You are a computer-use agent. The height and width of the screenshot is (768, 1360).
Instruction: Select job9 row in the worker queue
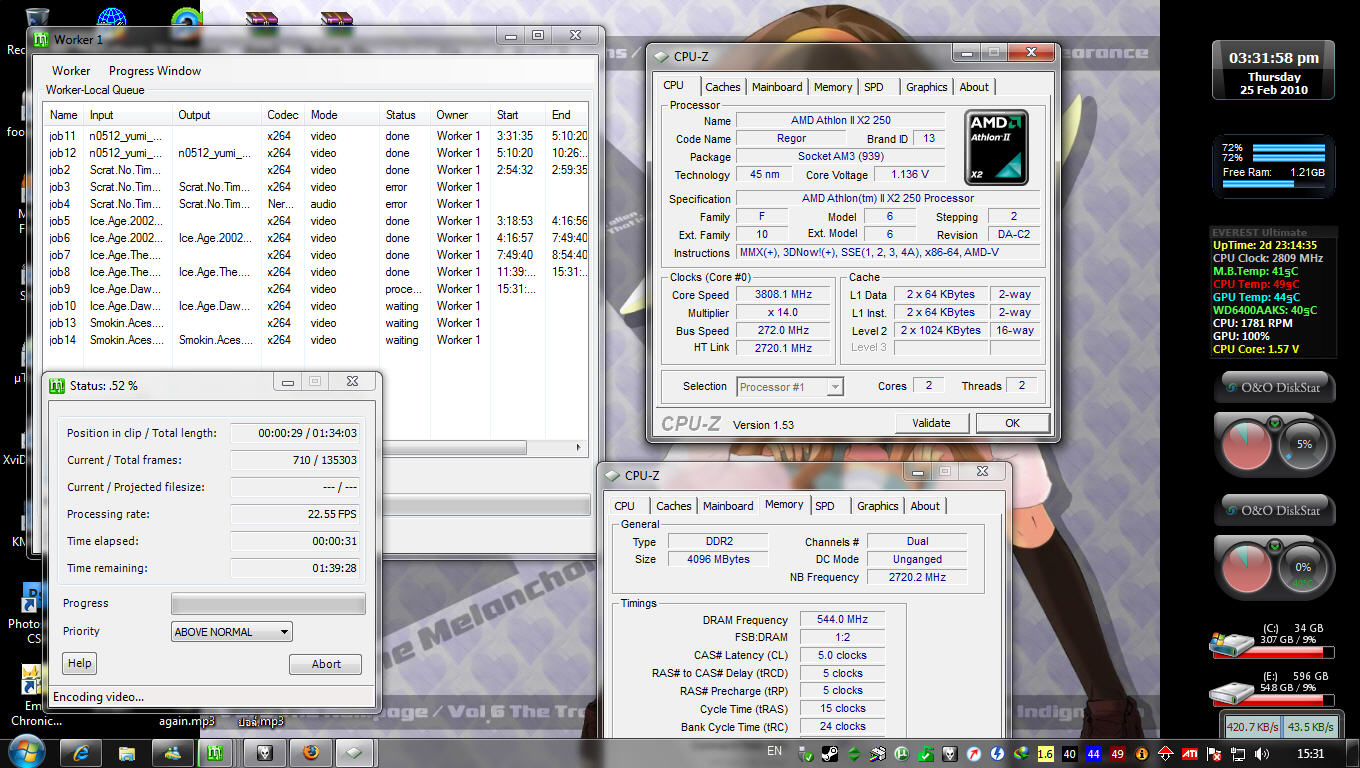[317, 289]
